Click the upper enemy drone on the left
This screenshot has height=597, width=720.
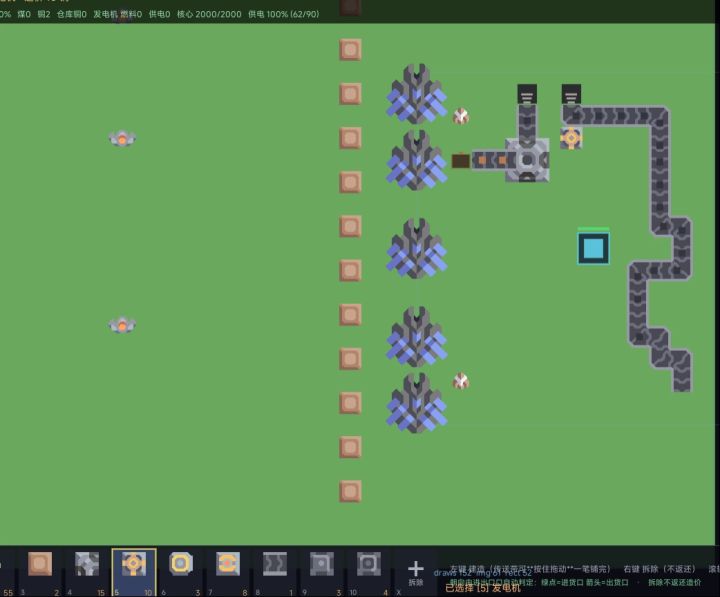tap(122, 138)
